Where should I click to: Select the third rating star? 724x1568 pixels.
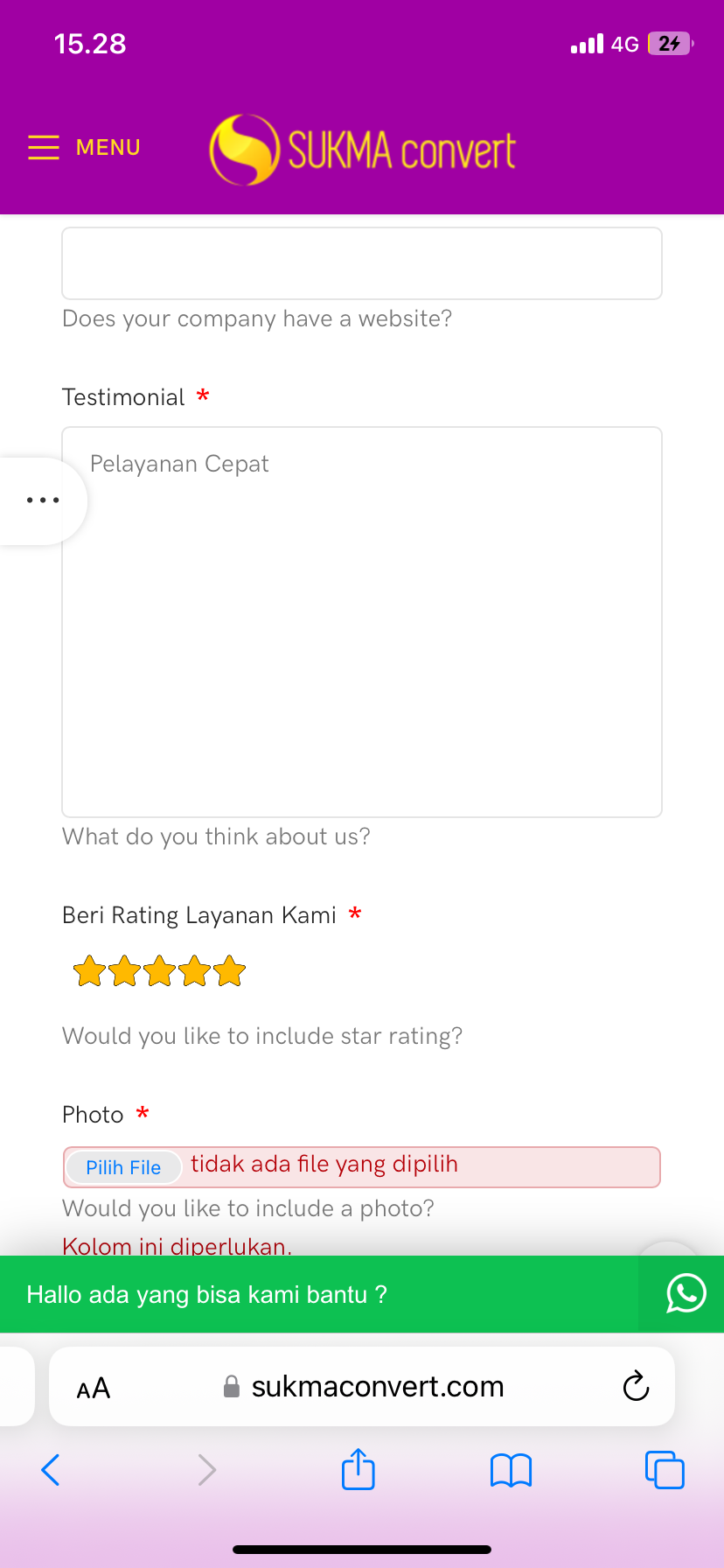159,971
